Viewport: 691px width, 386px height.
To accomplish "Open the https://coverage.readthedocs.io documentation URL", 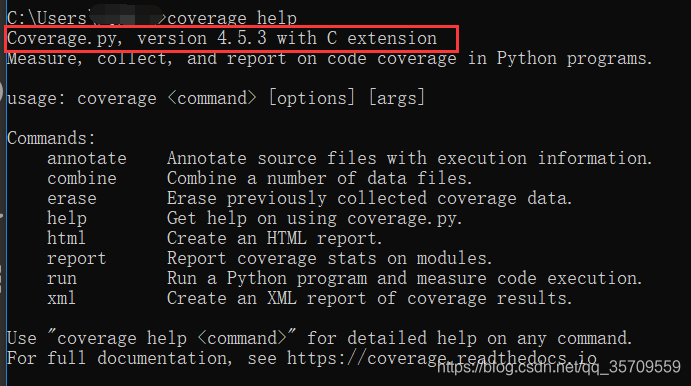I will click(x=442, y=358).
